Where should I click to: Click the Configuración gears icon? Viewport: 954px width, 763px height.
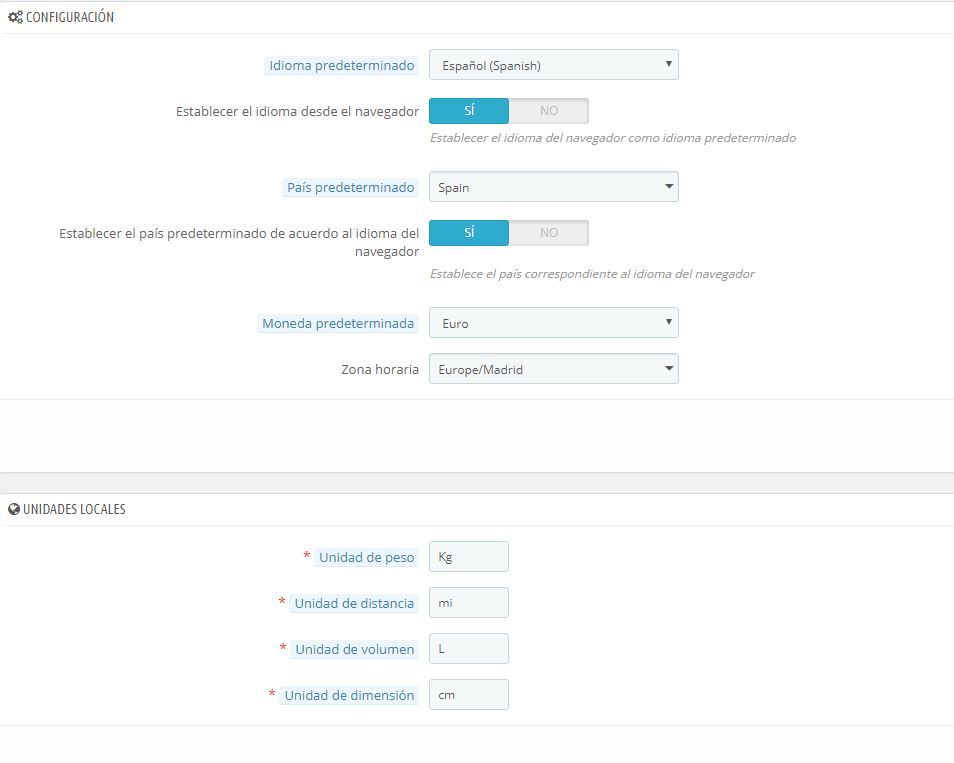[x=15, y=17]
